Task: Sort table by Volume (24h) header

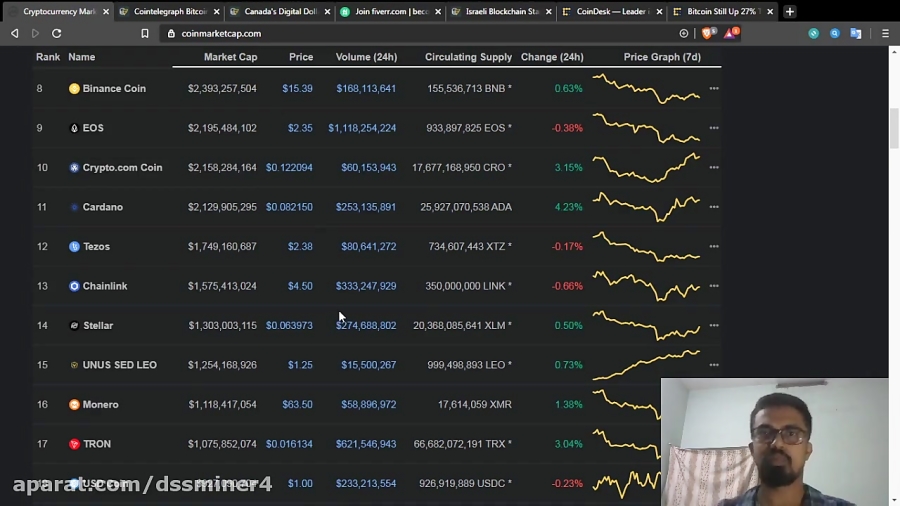Action: point(366,57)
